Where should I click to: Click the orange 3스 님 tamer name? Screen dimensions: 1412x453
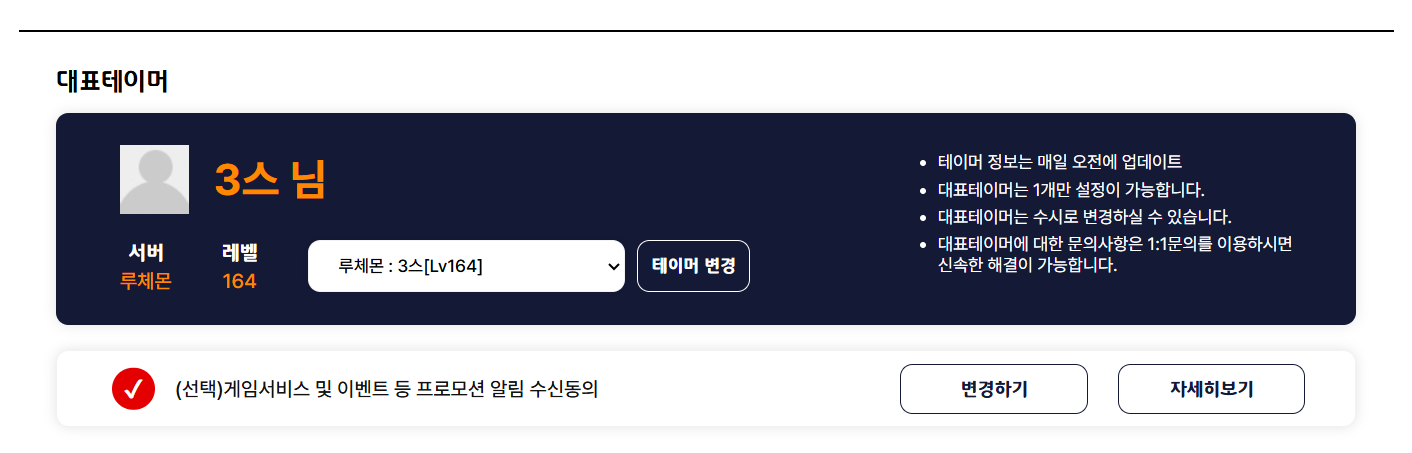pyautogui.click(x=270, y=181)
